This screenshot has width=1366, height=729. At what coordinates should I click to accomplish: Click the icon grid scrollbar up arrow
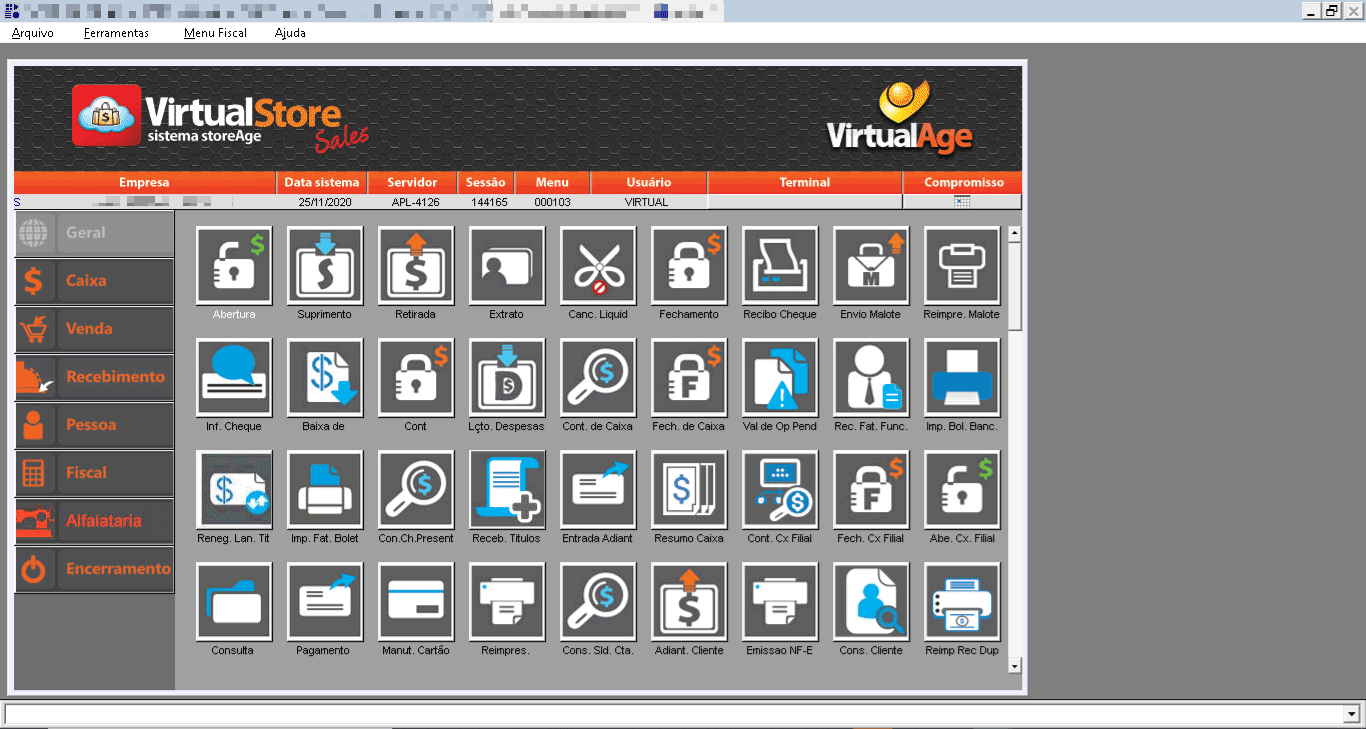[1015, 234]
